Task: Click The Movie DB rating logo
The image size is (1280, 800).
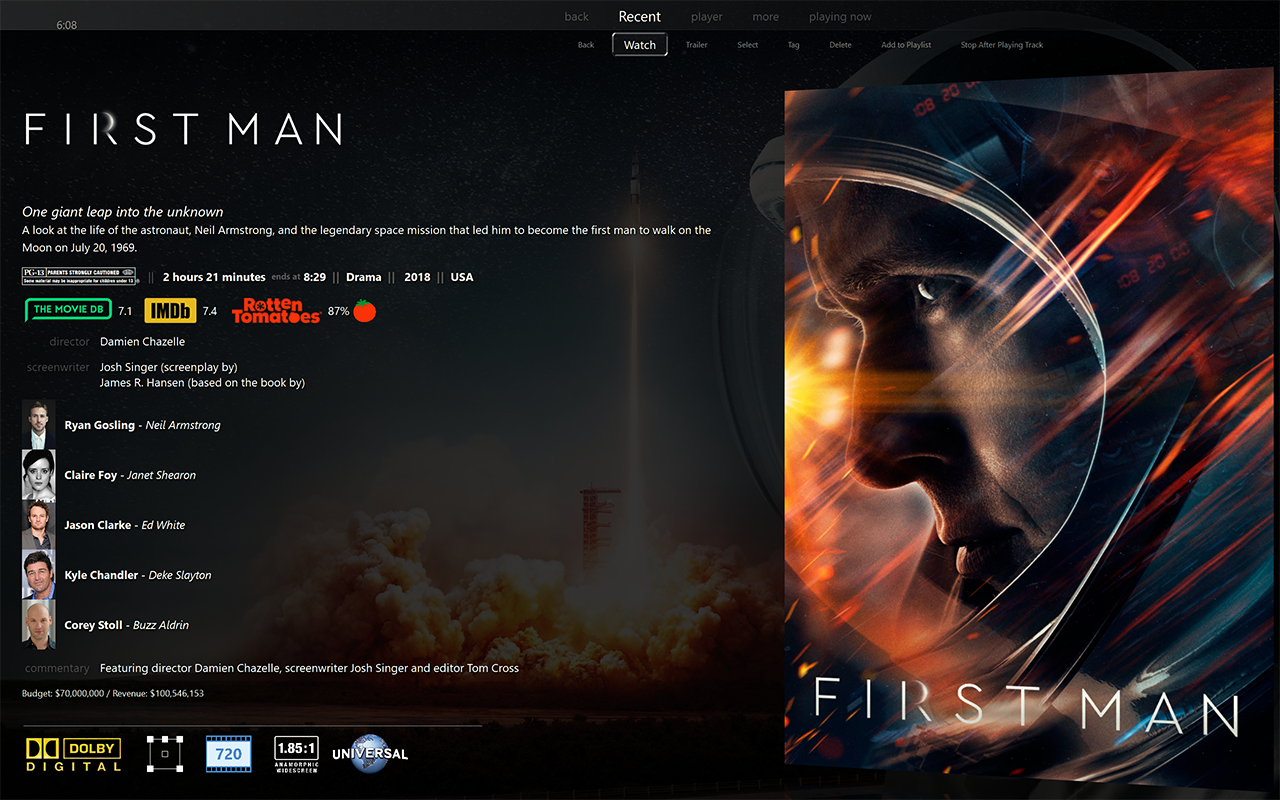Action: coord(68,310)
